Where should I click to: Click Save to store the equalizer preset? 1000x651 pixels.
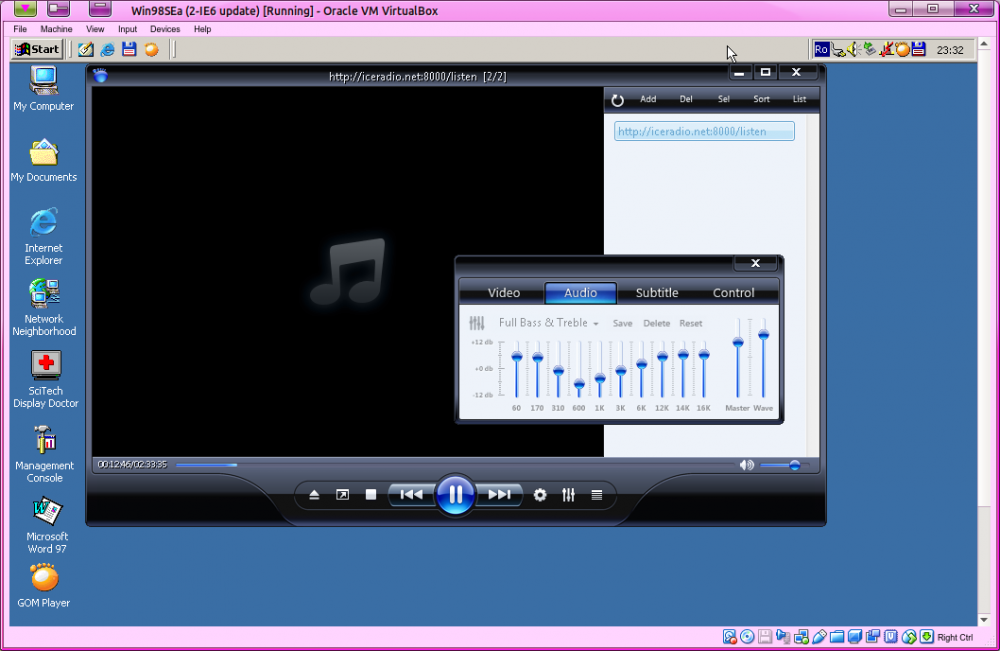[x=622, y=324]
